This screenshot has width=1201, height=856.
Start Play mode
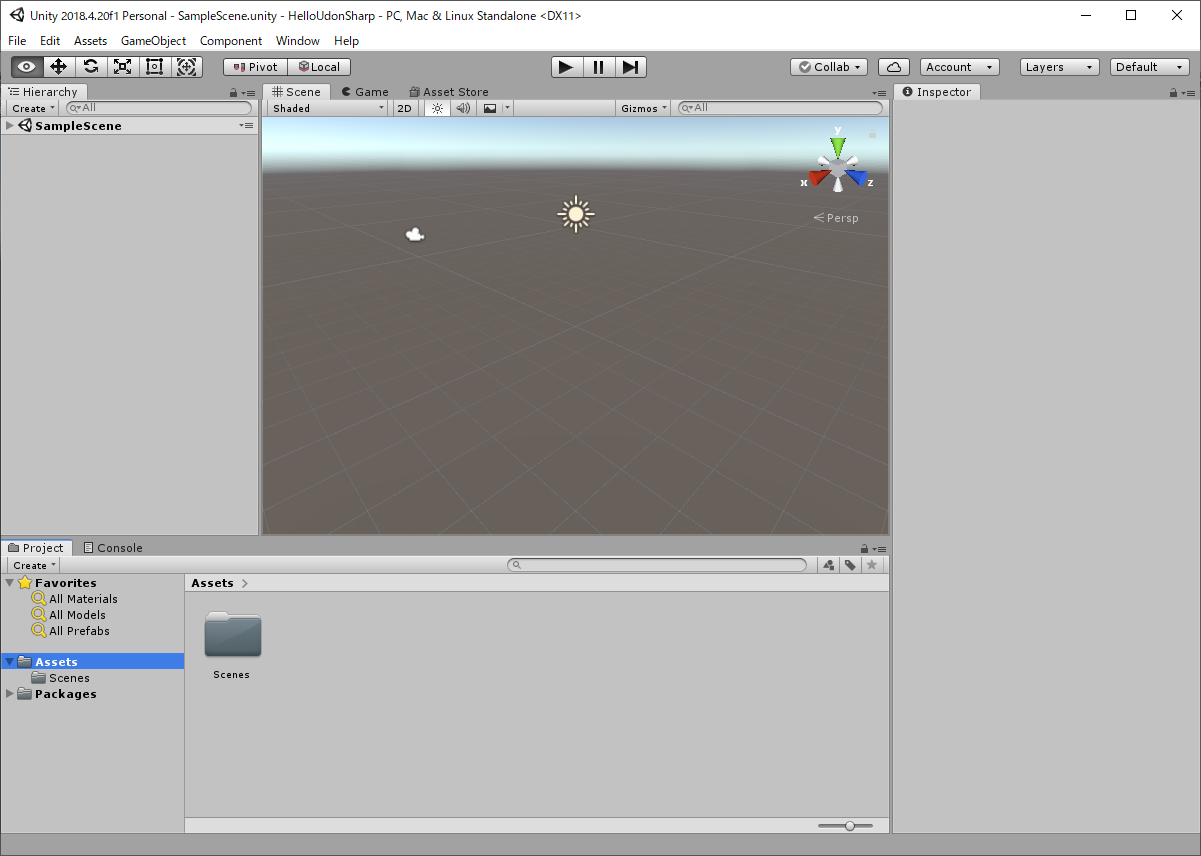point(566,67)
